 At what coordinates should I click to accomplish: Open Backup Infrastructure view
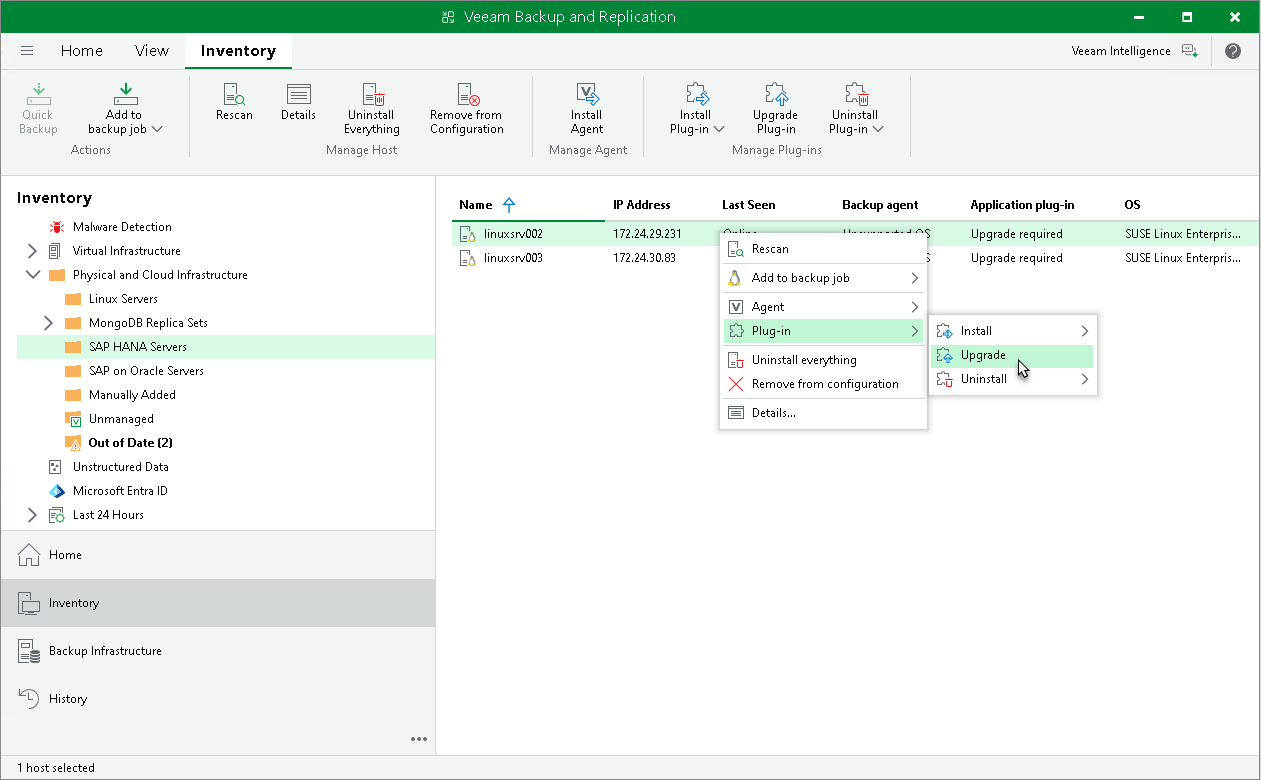click(x=218, y=651)
